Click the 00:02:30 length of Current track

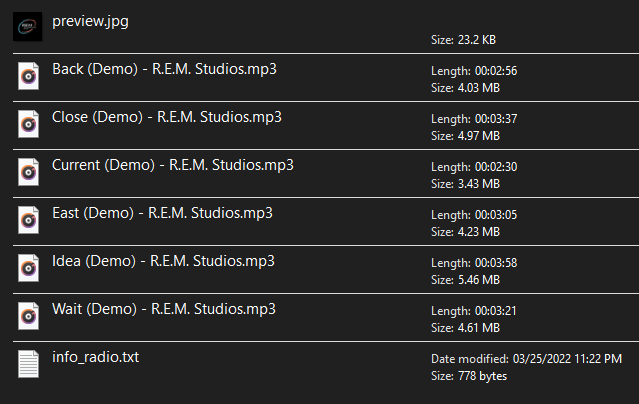496,166
